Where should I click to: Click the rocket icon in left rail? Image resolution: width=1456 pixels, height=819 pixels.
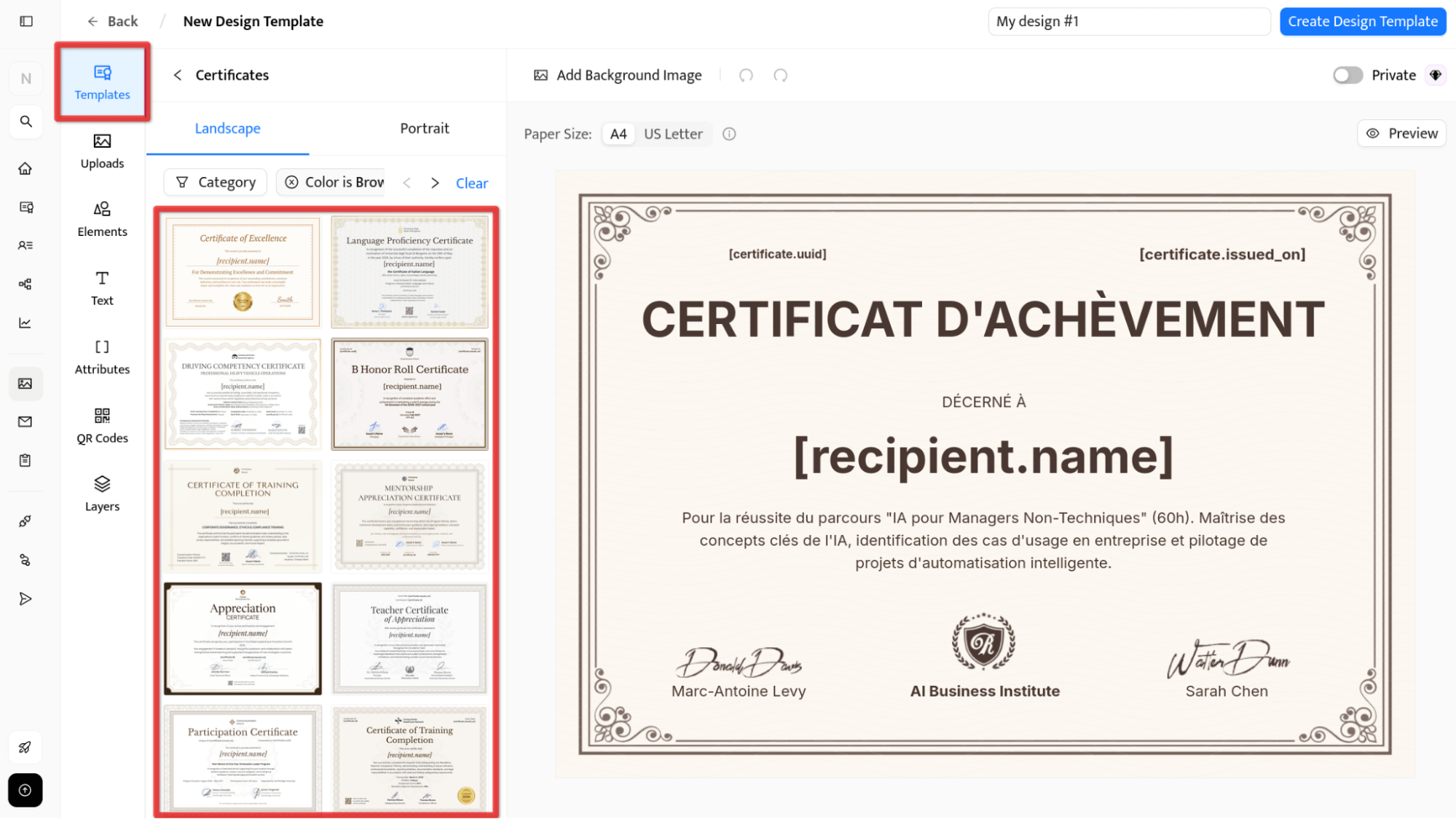click(25, 747)
